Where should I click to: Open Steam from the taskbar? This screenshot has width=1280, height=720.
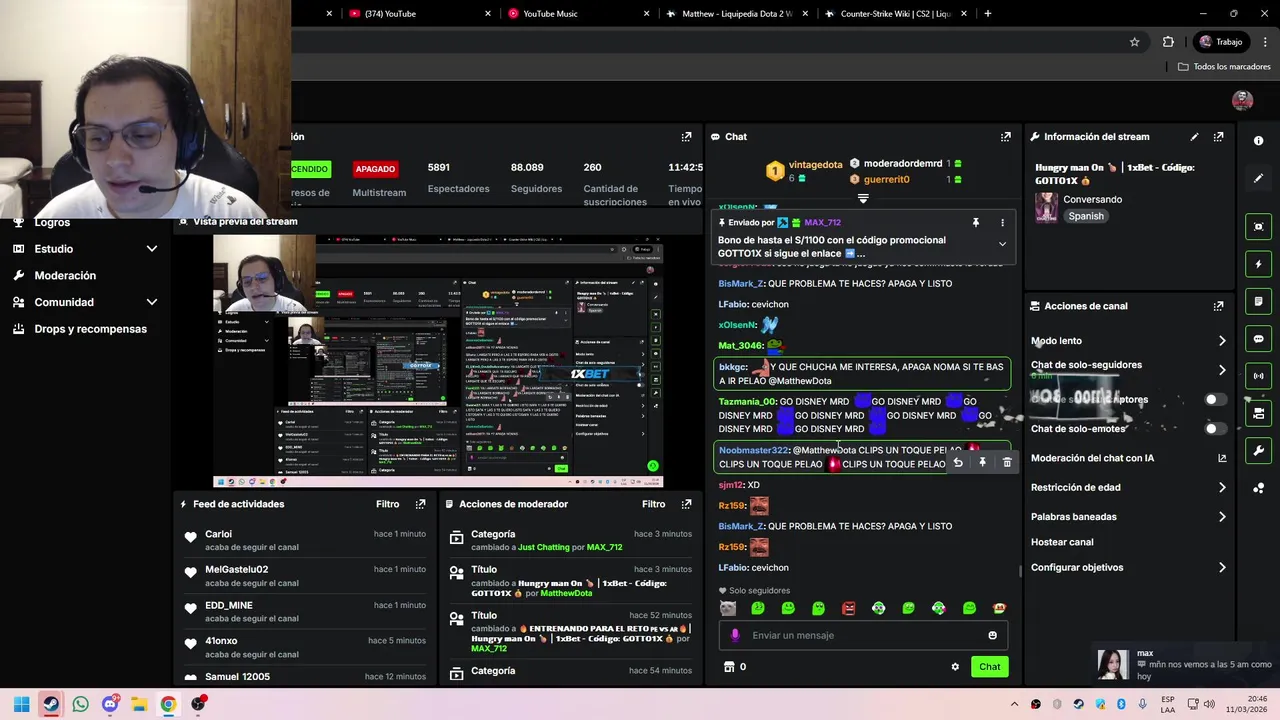click(x=51, y=704)
